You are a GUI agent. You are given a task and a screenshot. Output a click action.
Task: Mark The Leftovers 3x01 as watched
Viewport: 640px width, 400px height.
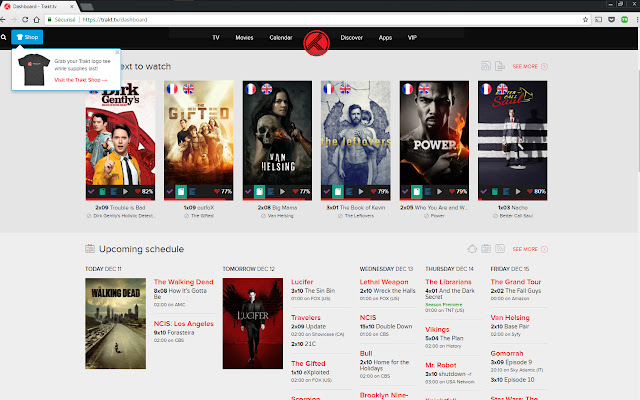[326, 191]
